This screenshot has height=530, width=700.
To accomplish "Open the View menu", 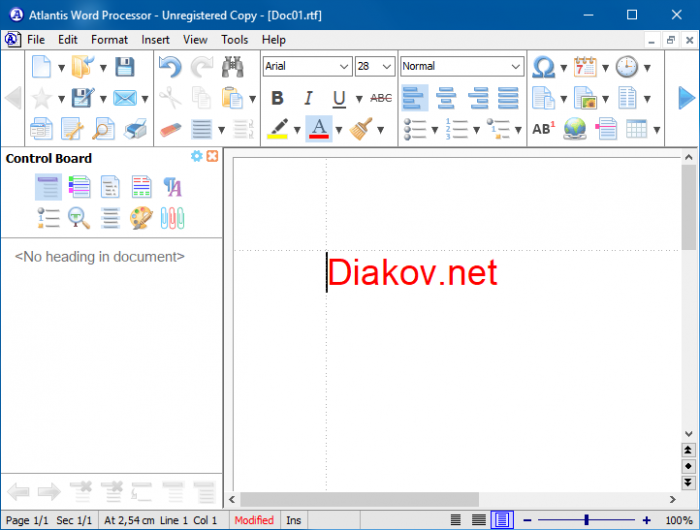I will coord(195,40).
